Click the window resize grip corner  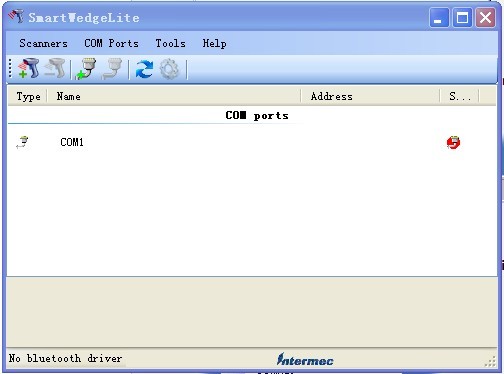pos(490,361)
